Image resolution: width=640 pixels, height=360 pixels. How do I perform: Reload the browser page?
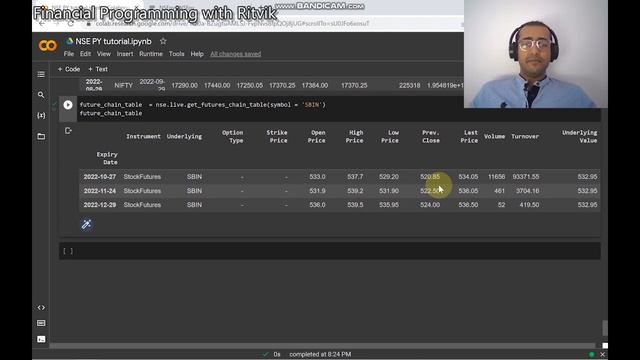click(71, 24)
